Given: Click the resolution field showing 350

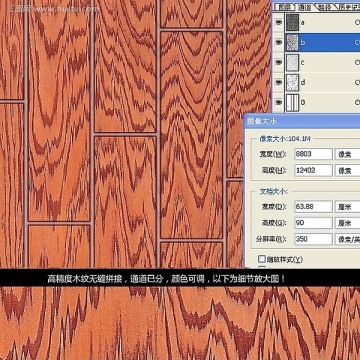Looking at the screenshot, I should coord(313,239).
